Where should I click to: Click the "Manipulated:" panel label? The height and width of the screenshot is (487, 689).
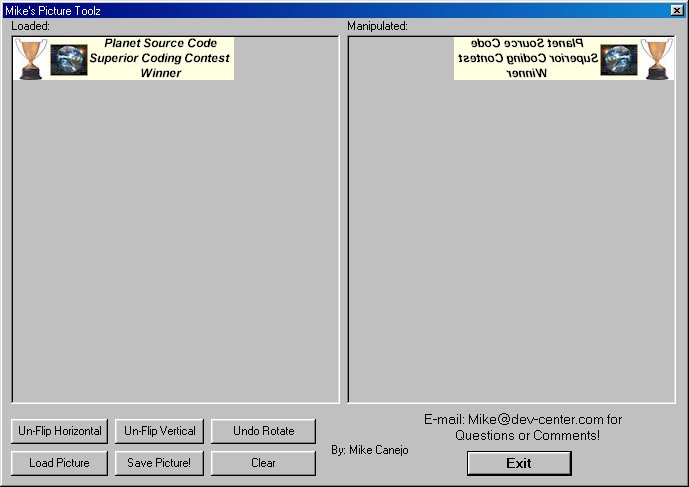coord(377,26)
